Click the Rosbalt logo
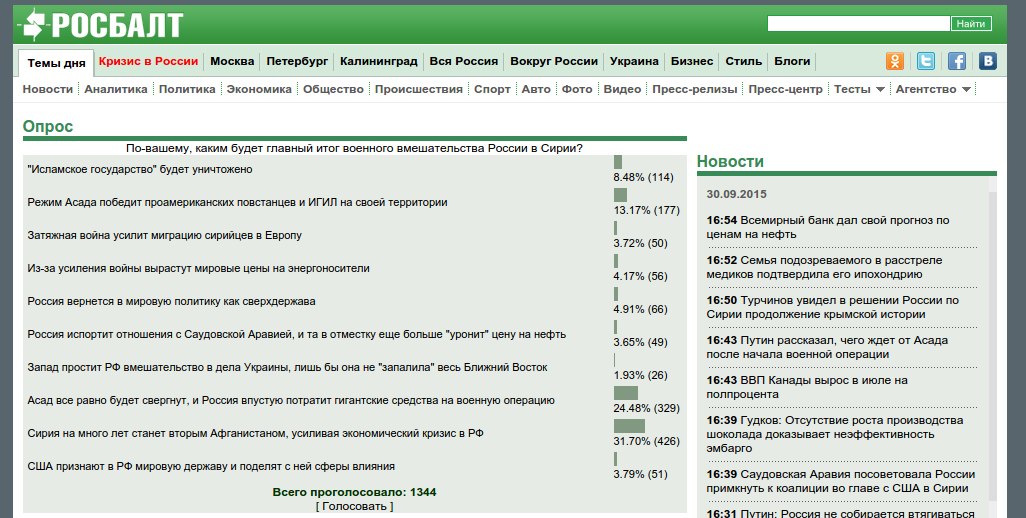1026x518 pixels. click(100, 25)
